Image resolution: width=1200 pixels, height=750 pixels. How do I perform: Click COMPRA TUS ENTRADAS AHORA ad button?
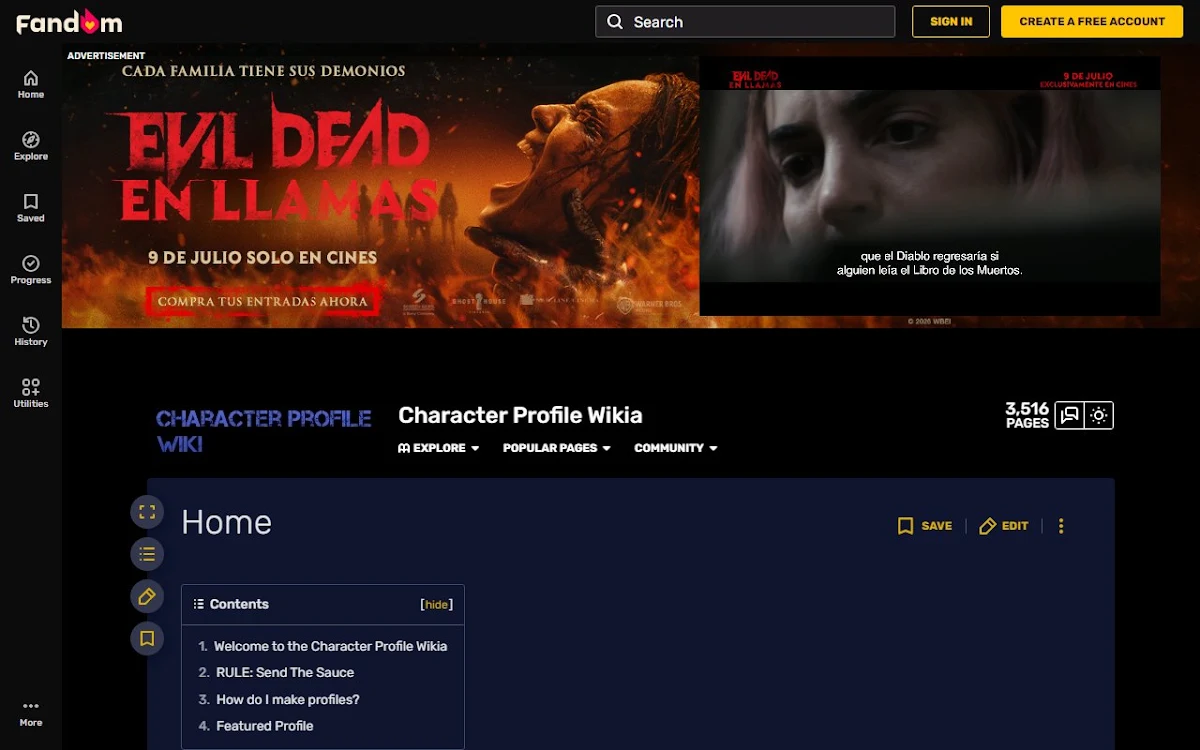[x=263, y=301]
